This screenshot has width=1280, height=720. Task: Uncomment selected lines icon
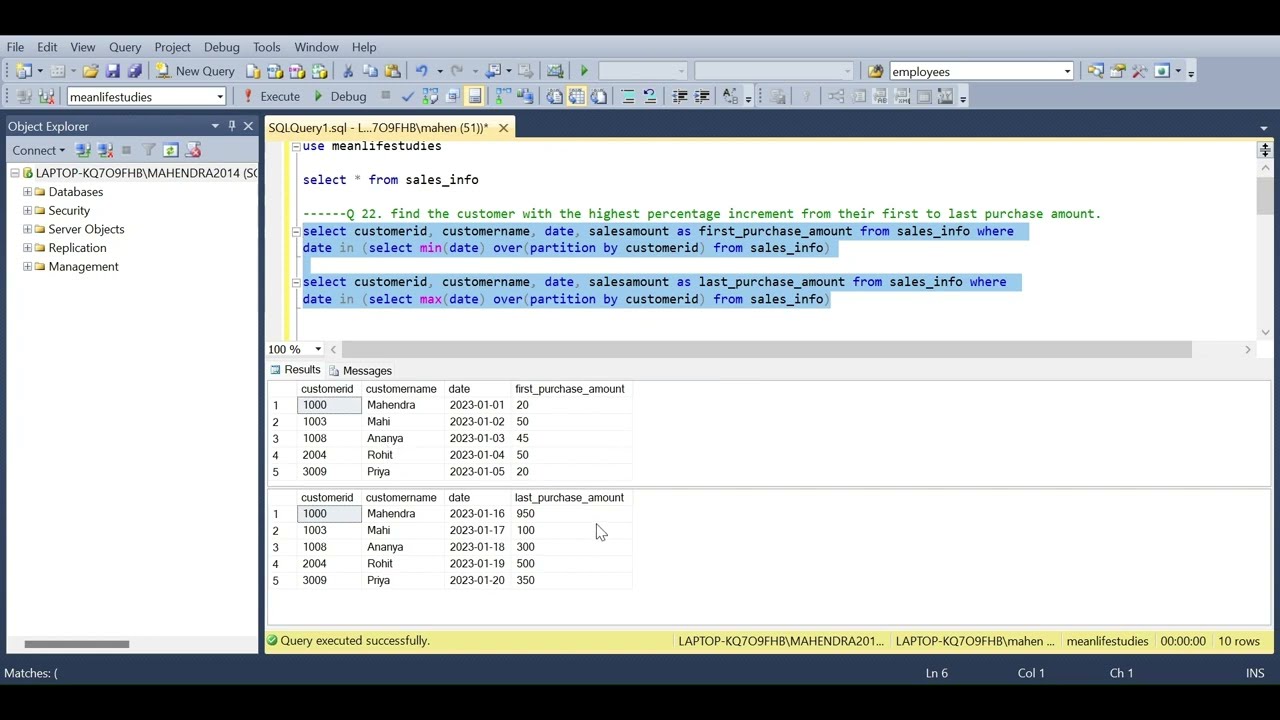tap(649, 97)
